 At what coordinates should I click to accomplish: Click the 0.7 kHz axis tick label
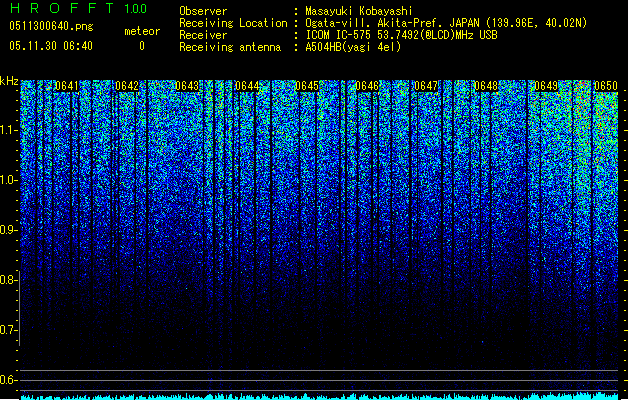pos(9,330)
